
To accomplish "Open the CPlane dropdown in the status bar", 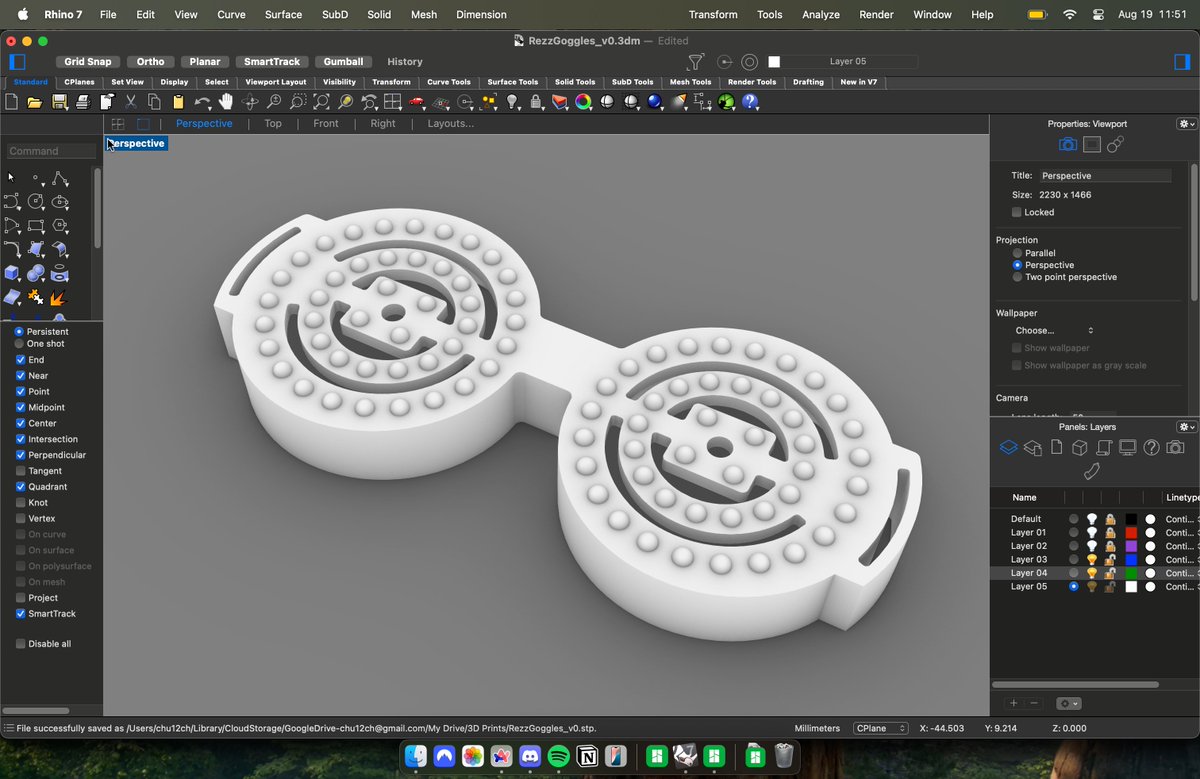I will pos(880,728).
